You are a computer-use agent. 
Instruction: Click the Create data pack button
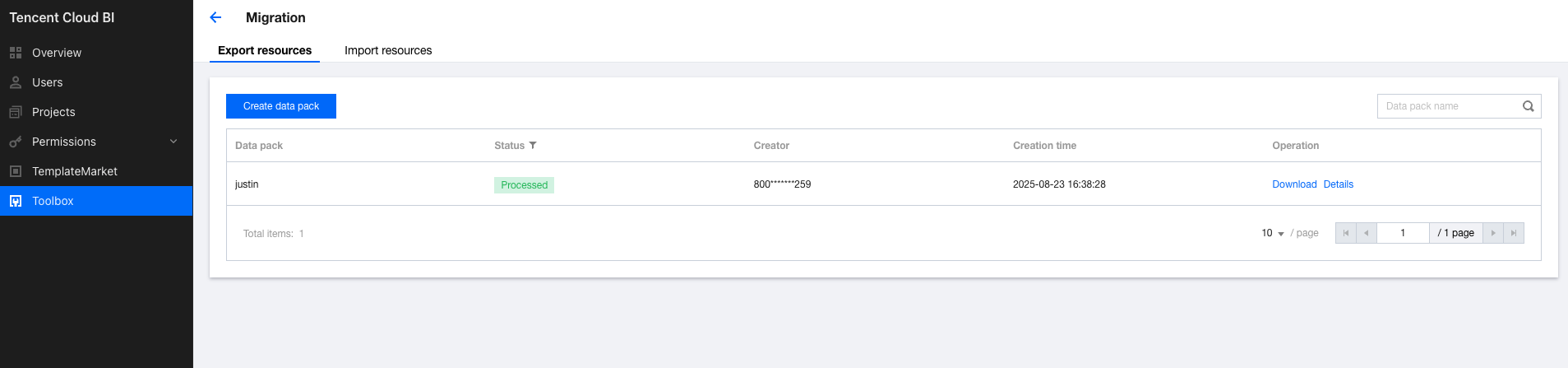click(x=281, y=106)
